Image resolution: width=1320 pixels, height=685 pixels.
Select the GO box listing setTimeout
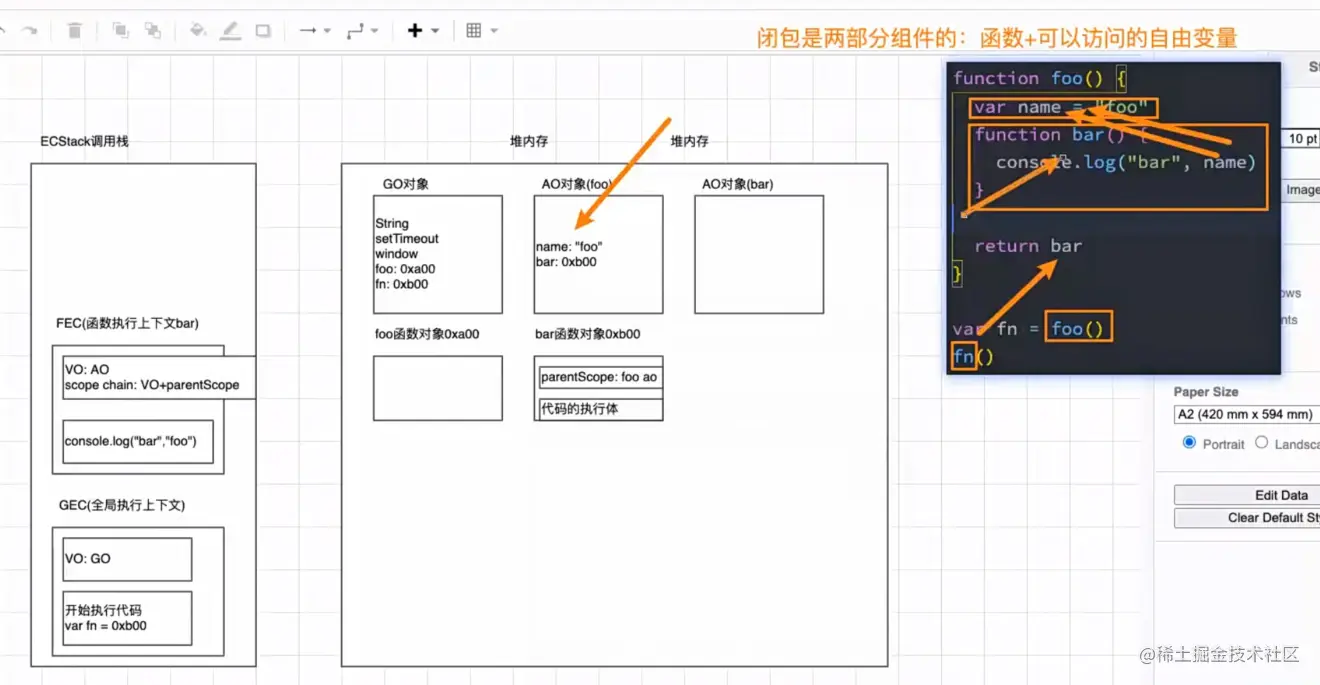[x=438, y=254]
